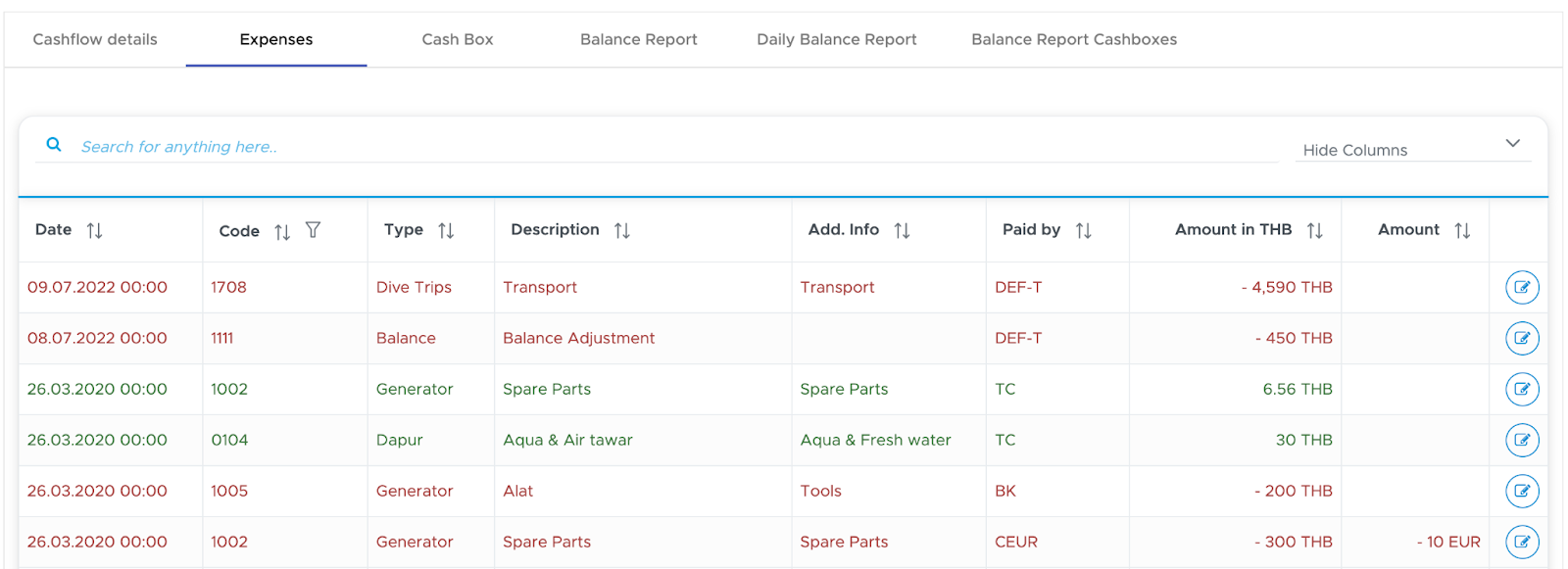This screenshot has height=569, width=1568.
Task: Edit the CEUR Spare Parts expense
Action: tap(1522, 542)
